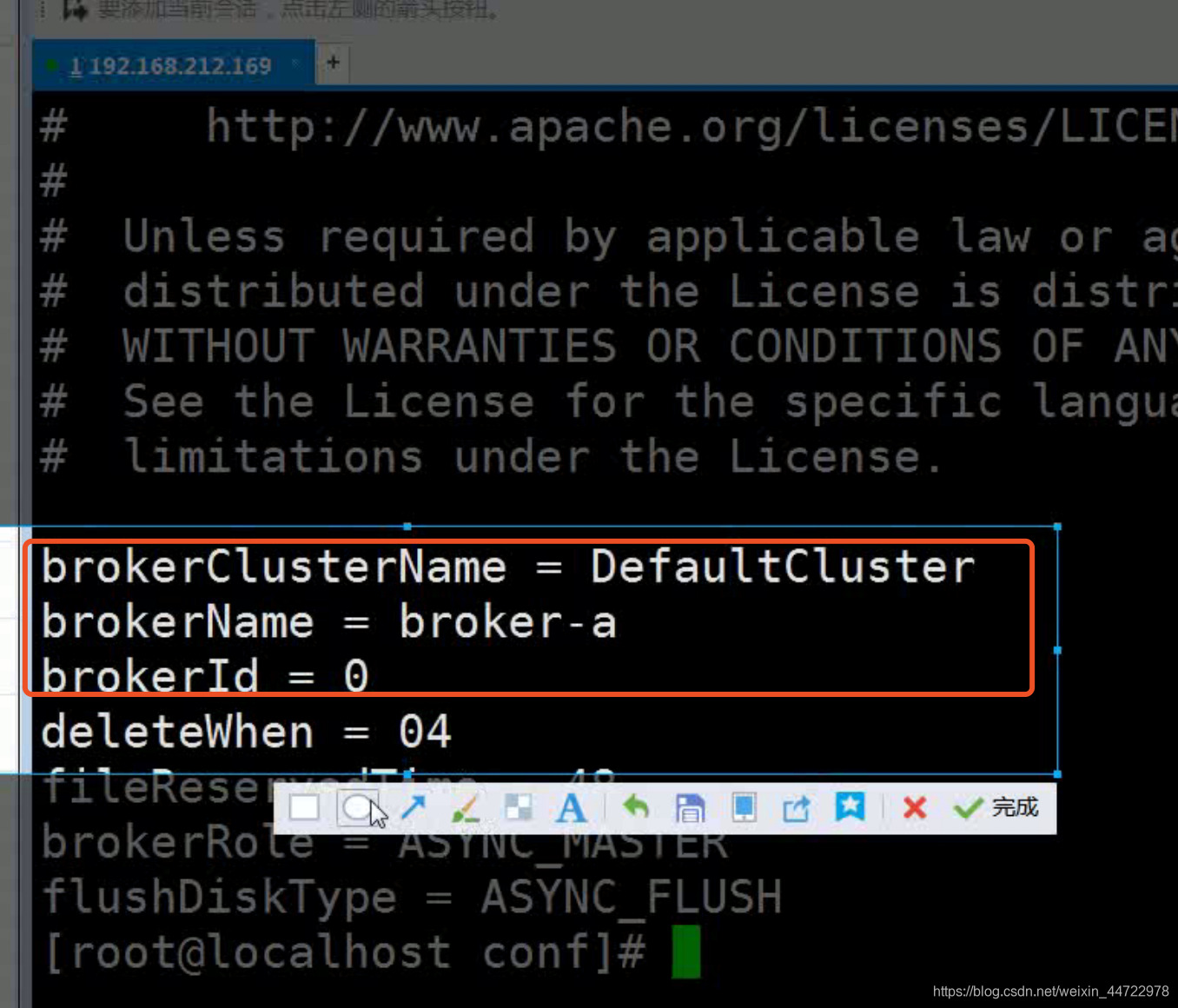
Task: Open a new session tab with plus
Action: (x=333, y=63)
